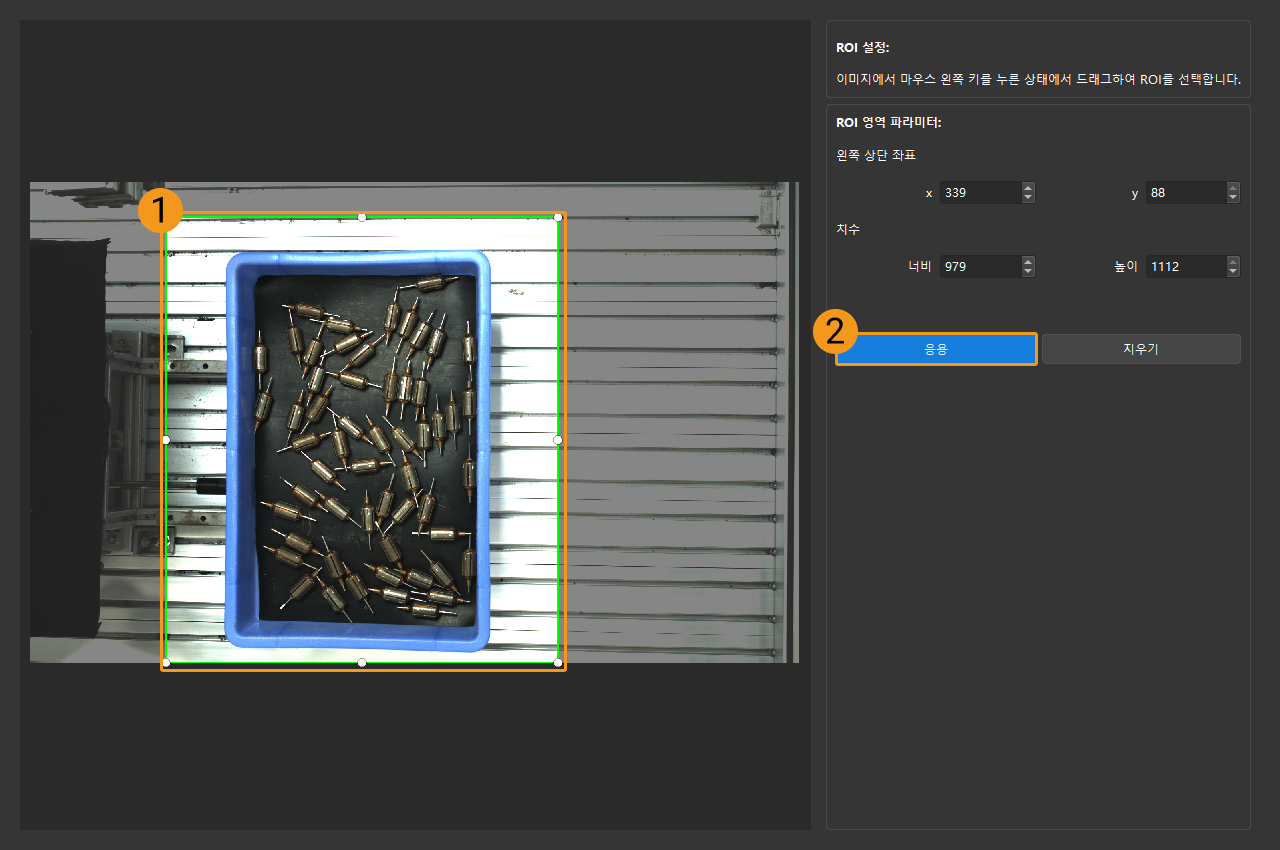Decrease the y coordinate with down arrow
The height and width of the screenshot is (850, 1280).
click(1233, 198)
